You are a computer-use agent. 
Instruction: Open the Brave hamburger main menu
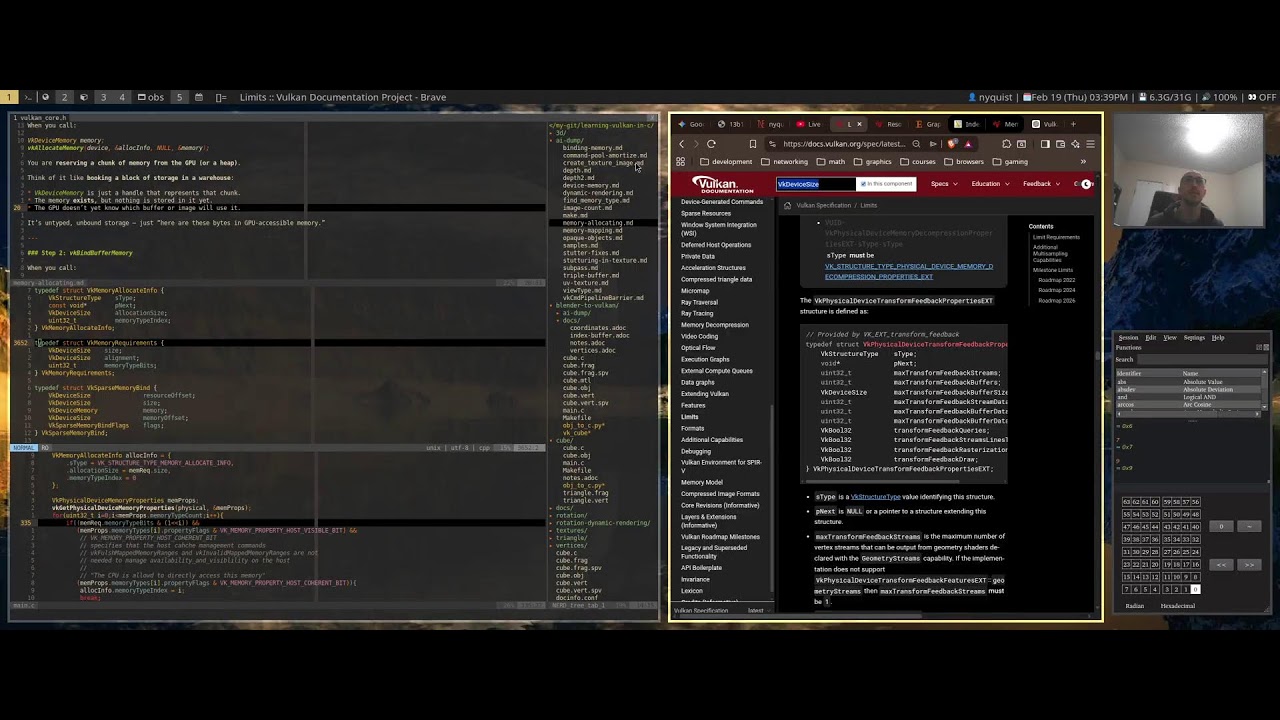point(1090,144)
